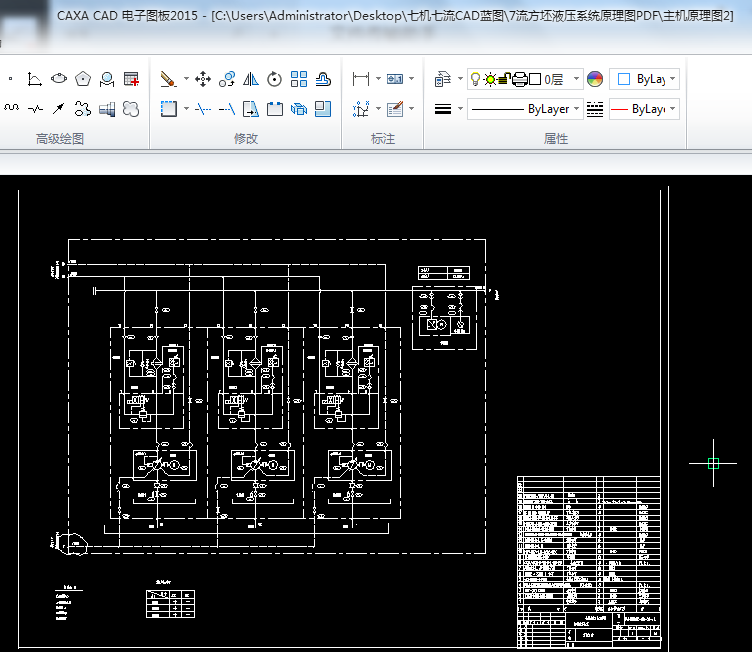Activate the mirror tool
Screen dimensions: 752x652
(x=250, y=78)
